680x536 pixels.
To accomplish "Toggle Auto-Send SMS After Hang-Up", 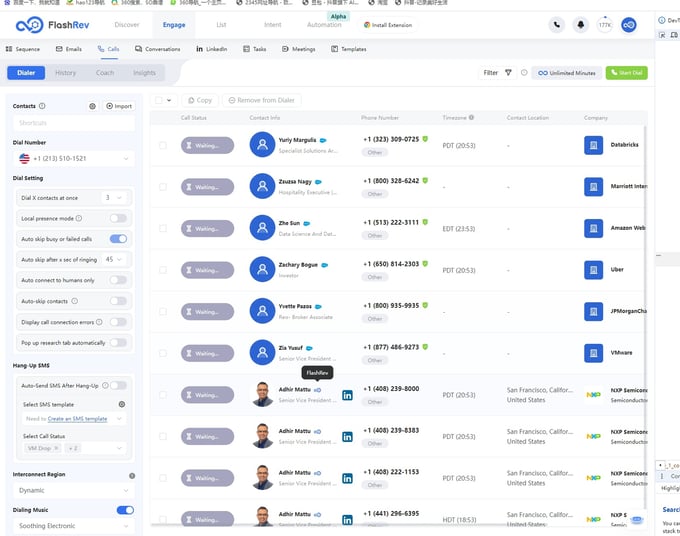I will pos(118,386).
